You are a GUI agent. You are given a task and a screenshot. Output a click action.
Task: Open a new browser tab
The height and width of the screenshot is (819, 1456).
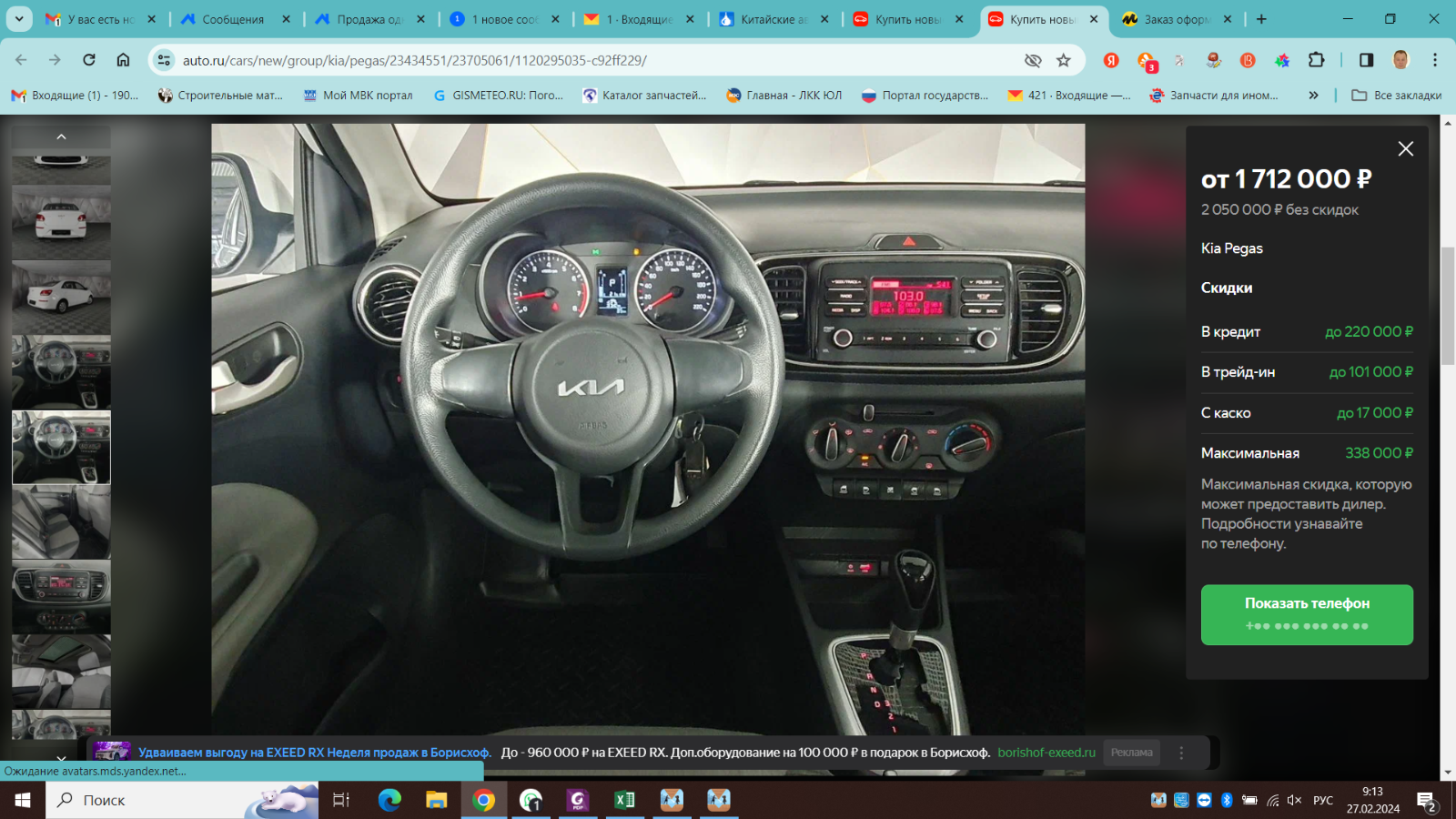click(x=1261, y=19)
